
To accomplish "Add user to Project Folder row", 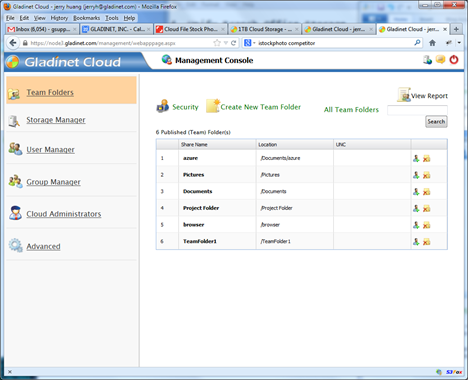I will coord(416,208).
